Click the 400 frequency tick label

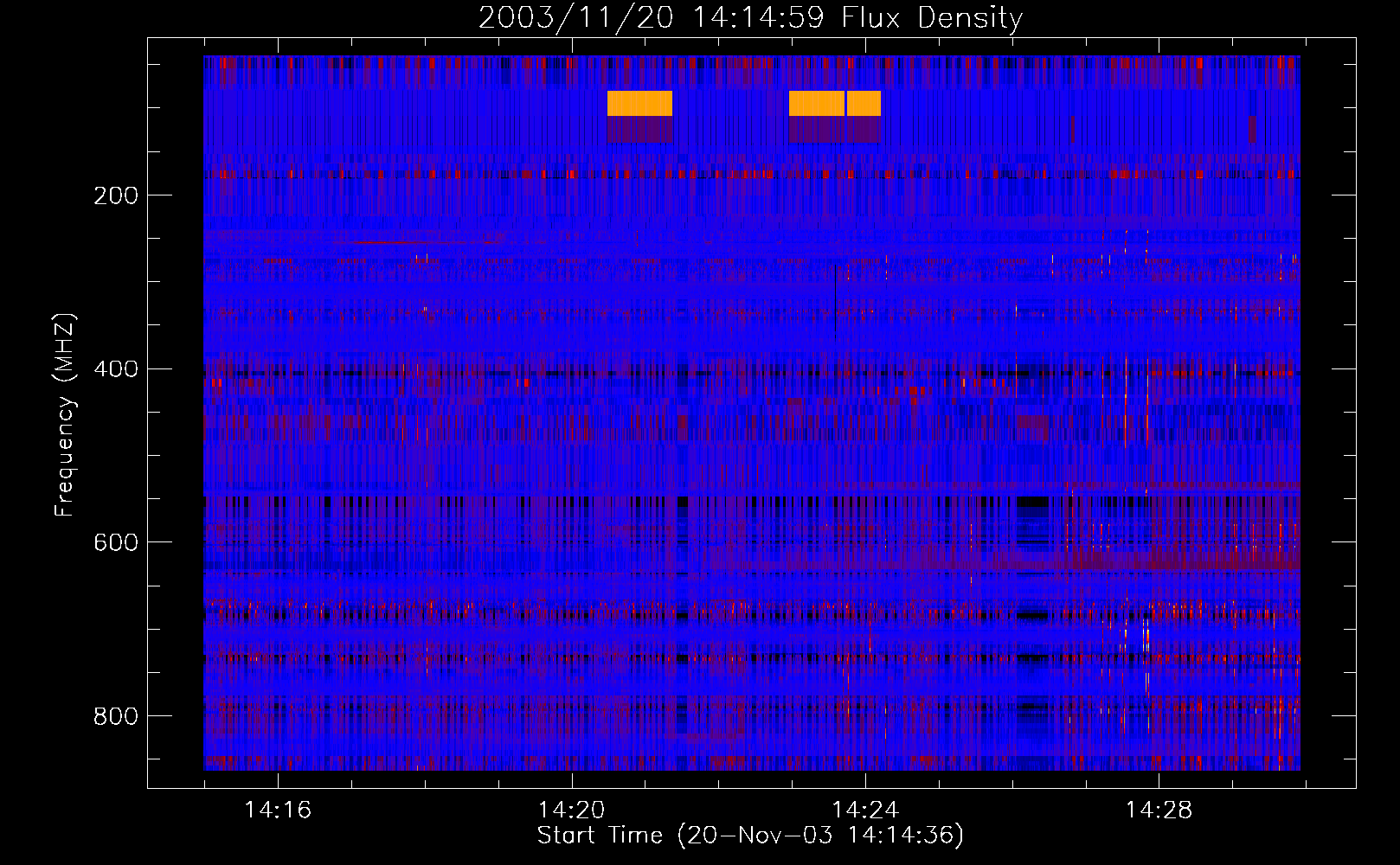(116, 369)
